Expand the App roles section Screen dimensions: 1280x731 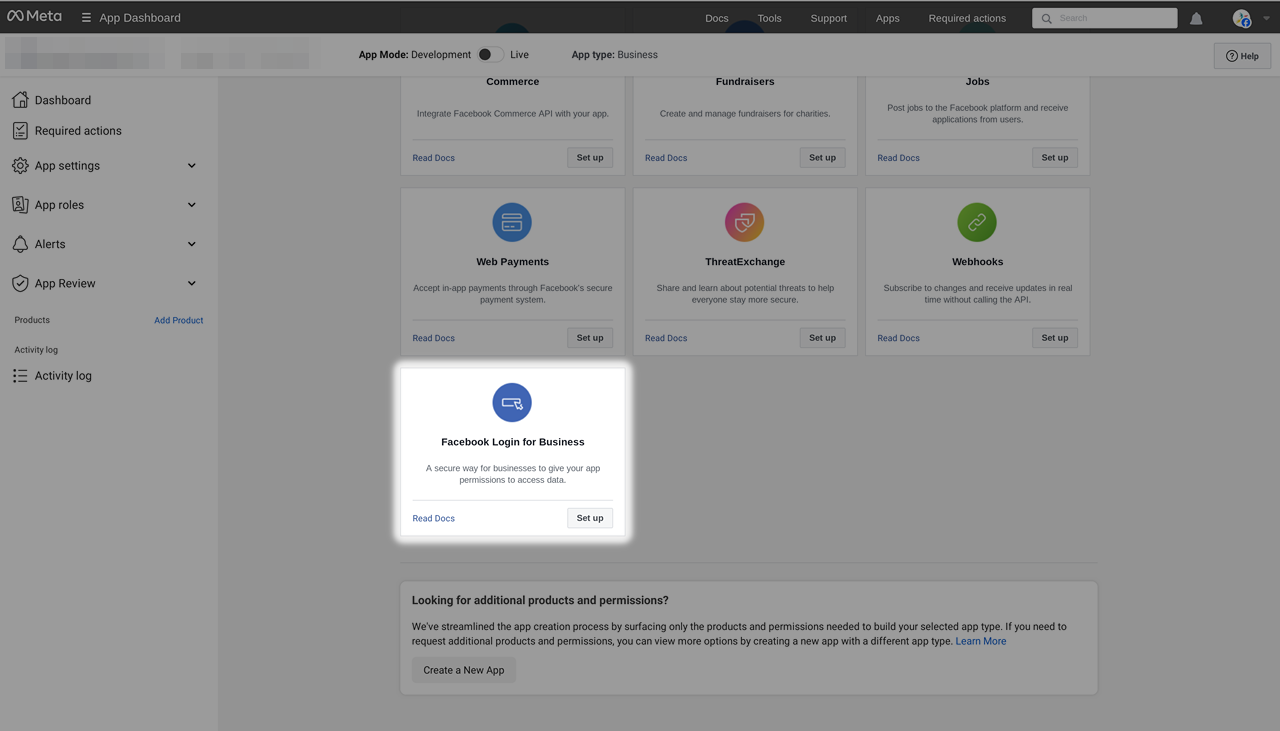click(192, 205)
